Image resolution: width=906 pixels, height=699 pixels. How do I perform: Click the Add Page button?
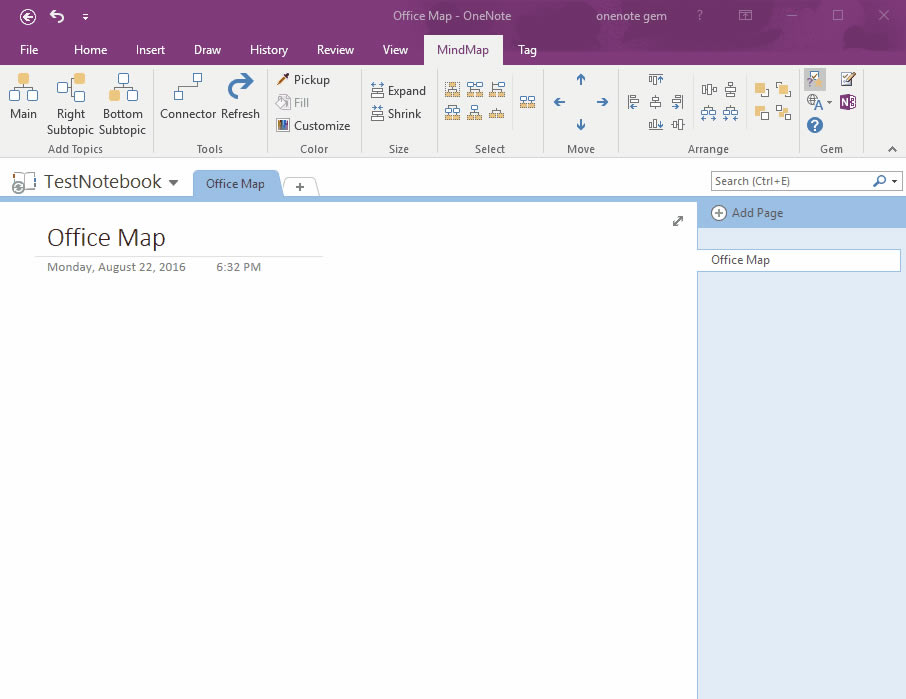758,212
